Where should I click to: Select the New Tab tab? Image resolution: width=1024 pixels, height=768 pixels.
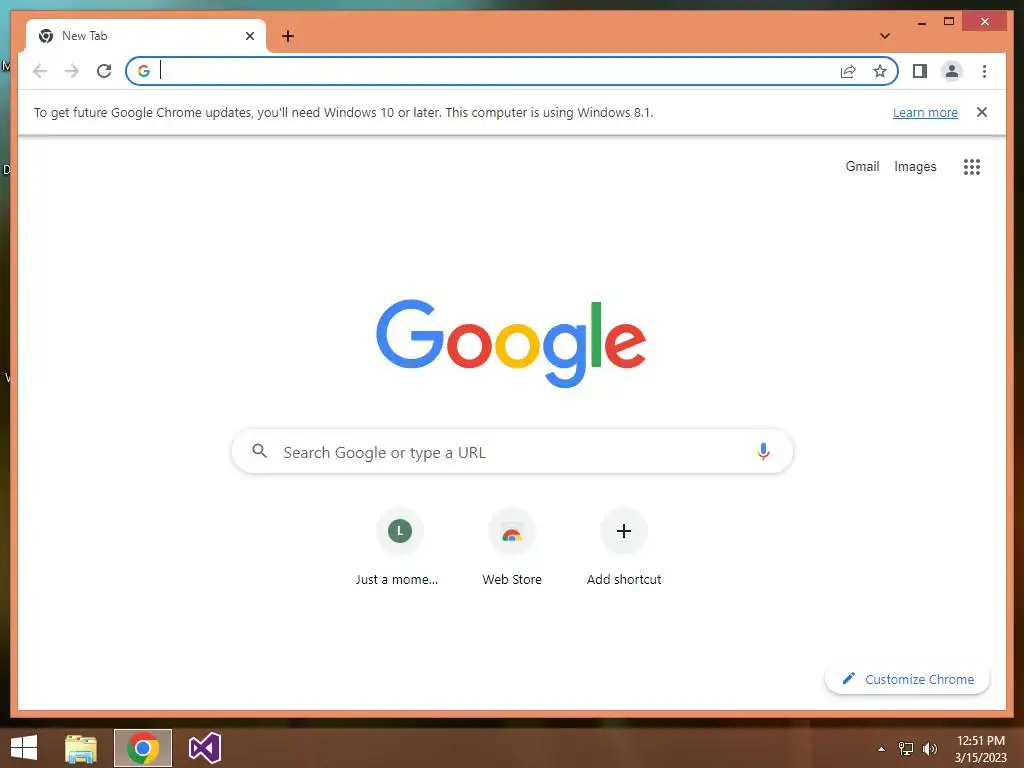[145, 36]
